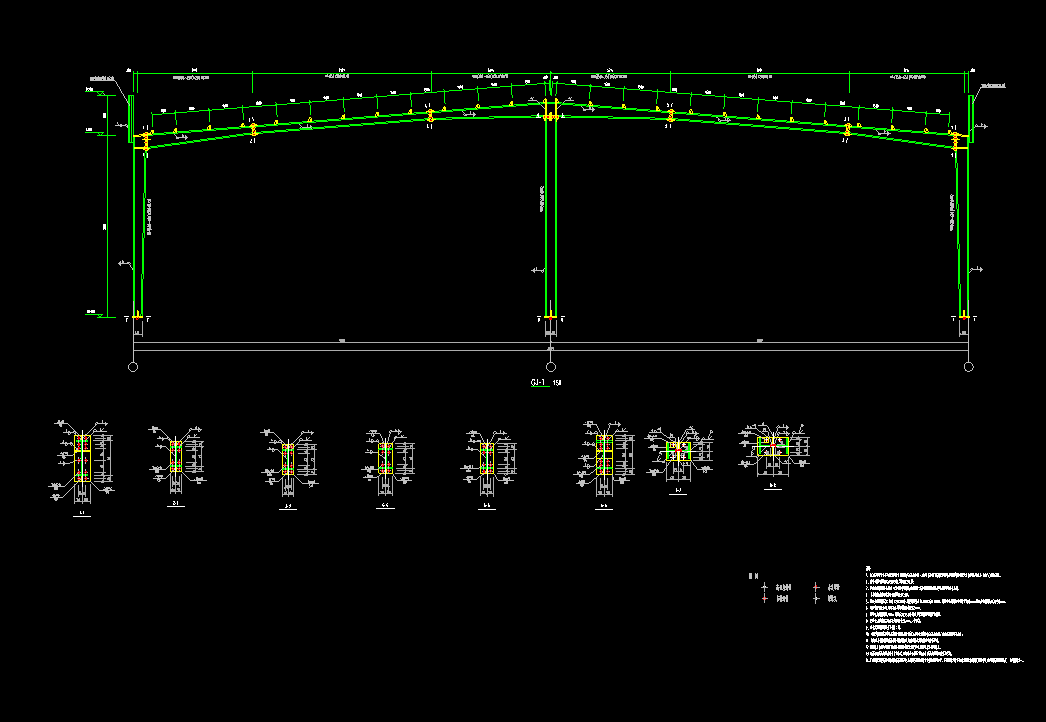Select the last green-framed detail on the right
Viewport: 1046px width, 722px height.
coord(773,446)
